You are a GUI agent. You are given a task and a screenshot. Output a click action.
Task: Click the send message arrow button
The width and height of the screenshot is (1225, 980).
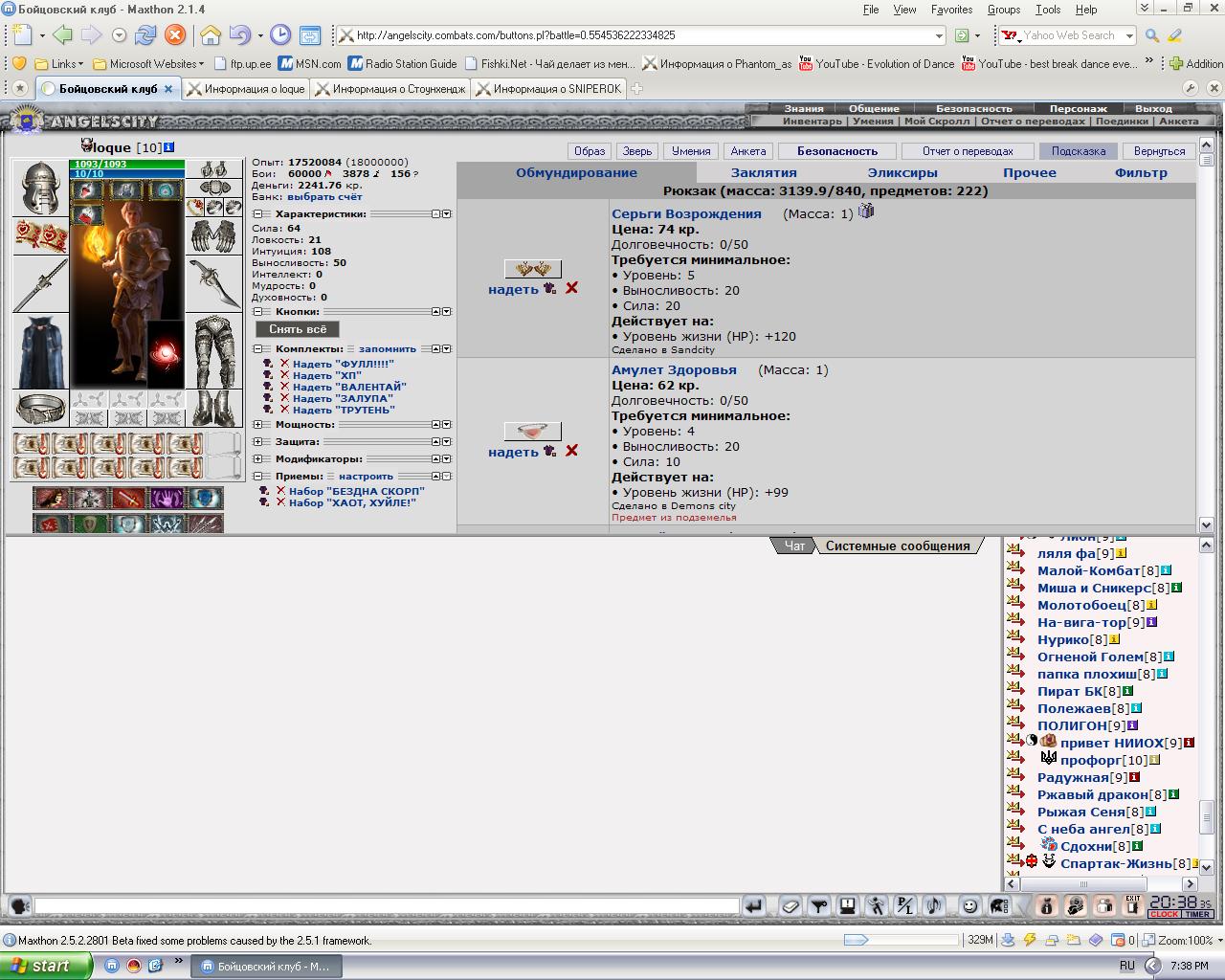tap(754, 905)
